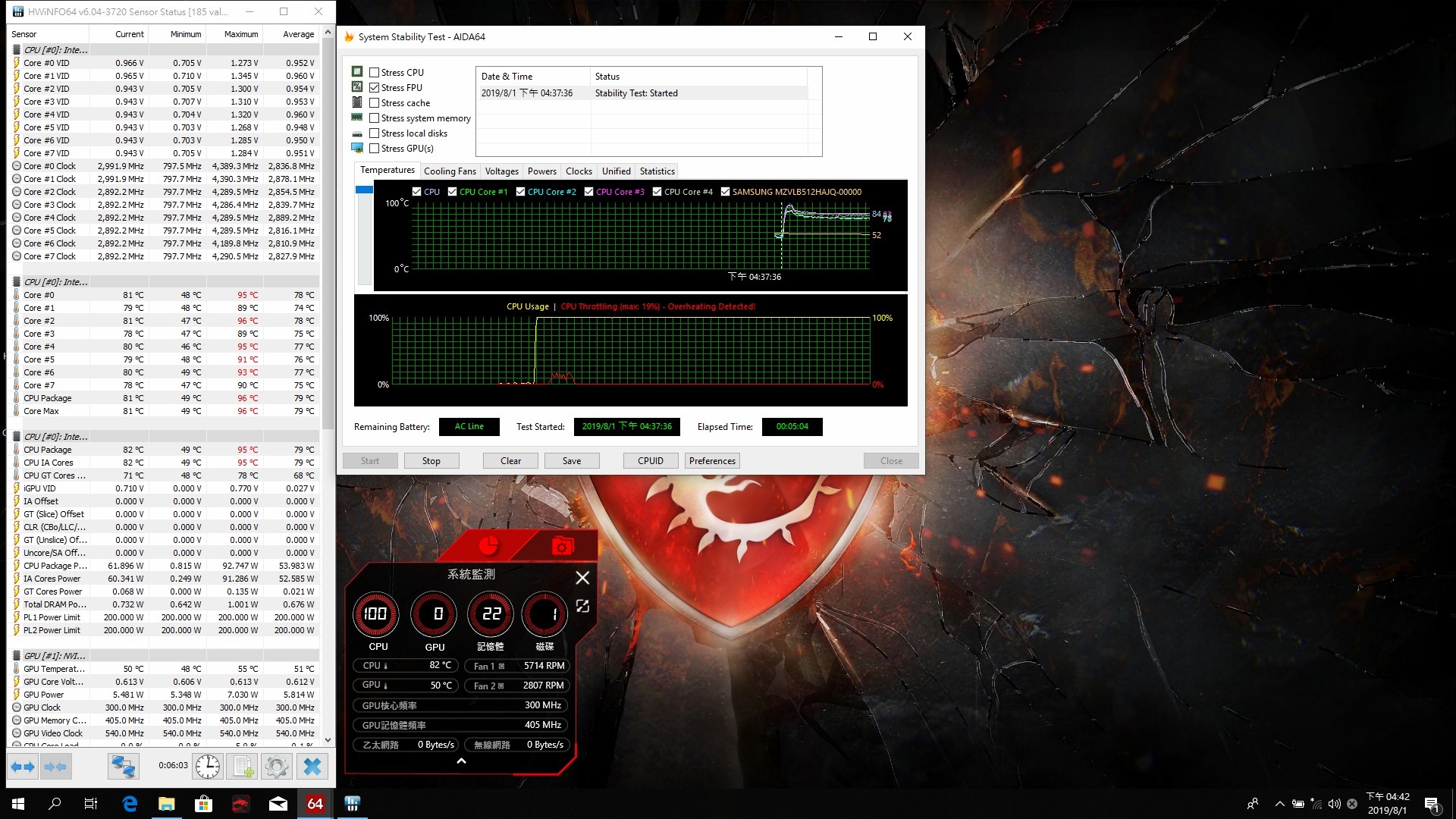Launch Microsoft Edge from taskbar
Image resolution: width=1456 pixels, height=819 pixels.
coord(130,804)
